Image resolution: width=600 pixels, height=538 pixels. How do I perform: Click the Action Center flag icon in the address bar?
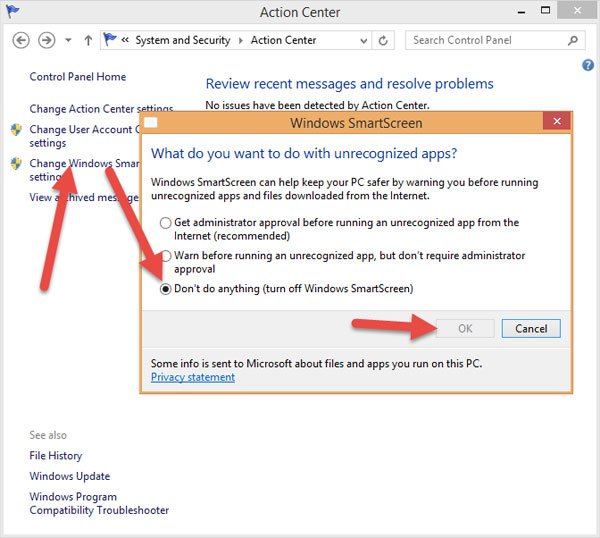[x=110, y=39]
